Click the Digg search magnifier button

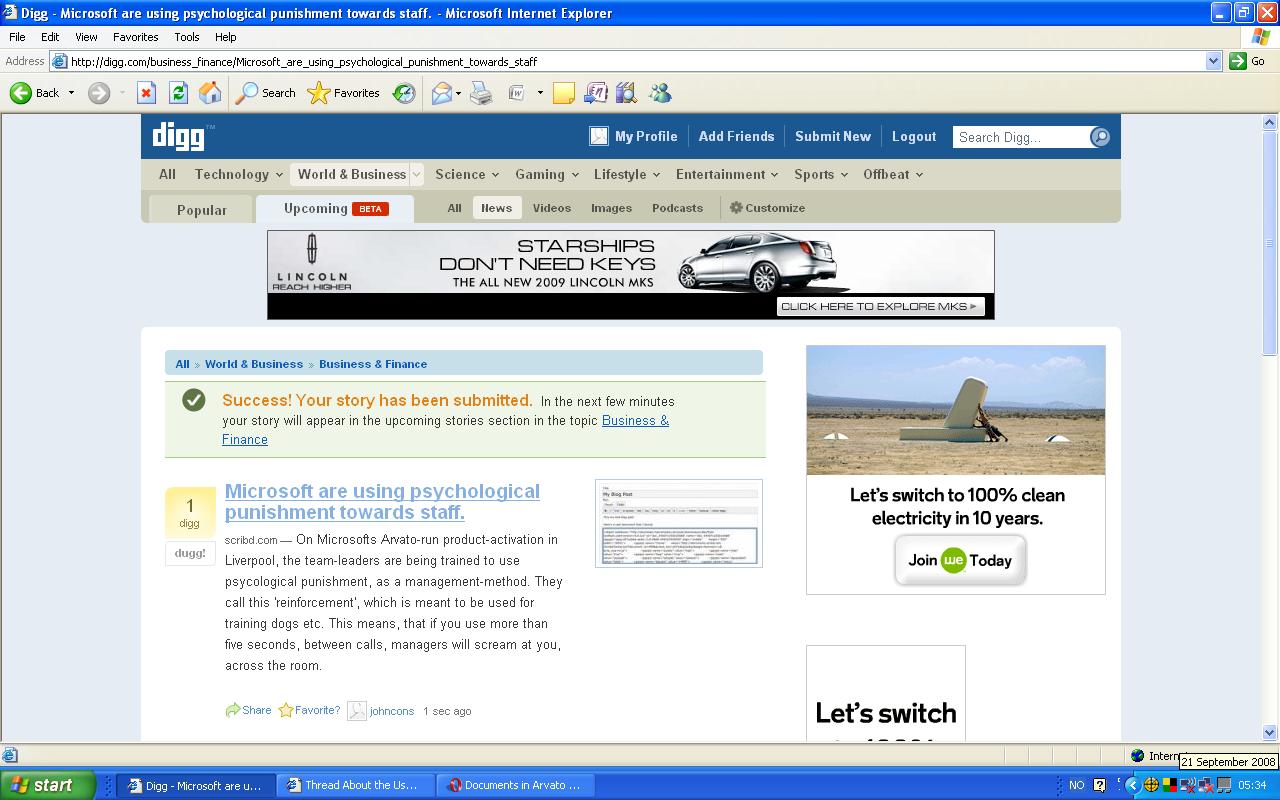(x=1100, y=137)
